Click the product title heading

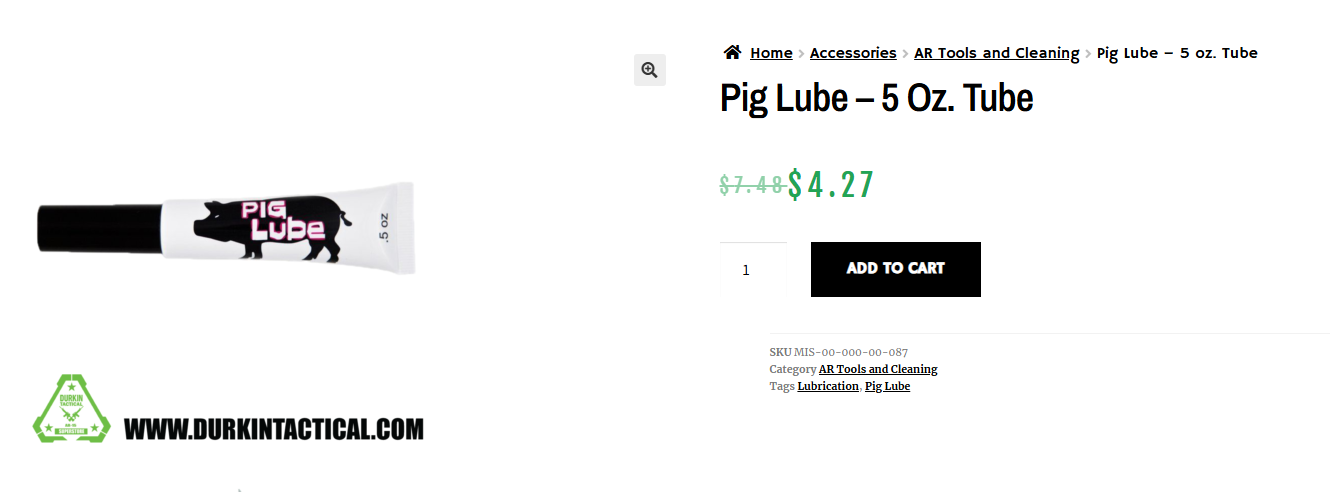(876, 98)
